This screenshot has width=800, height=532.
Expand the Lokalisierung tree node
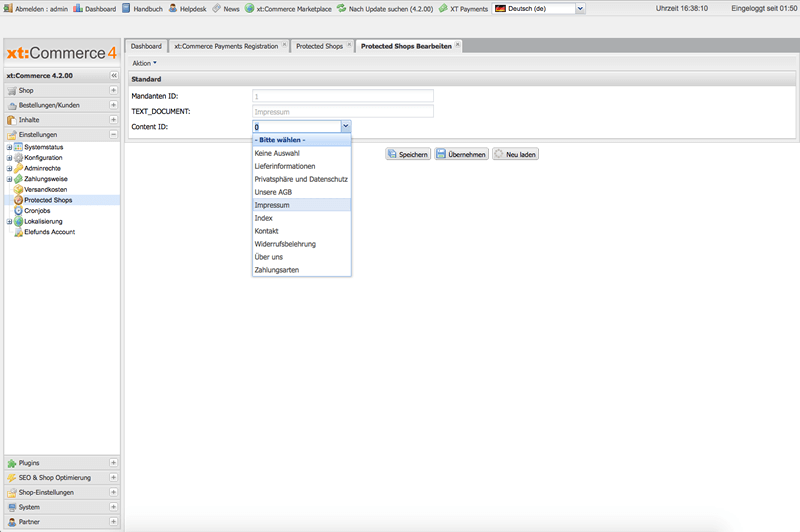click(9, 221)
